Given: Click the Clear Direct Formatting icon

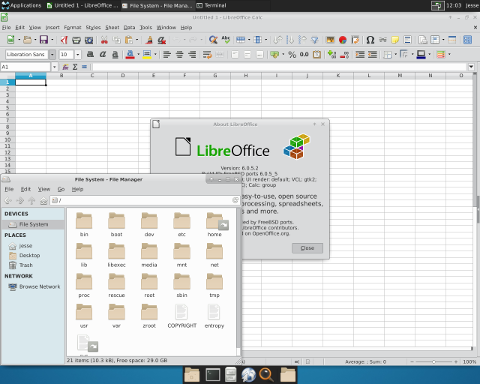Looking at the screenshot, I should [x=162, y=40].
